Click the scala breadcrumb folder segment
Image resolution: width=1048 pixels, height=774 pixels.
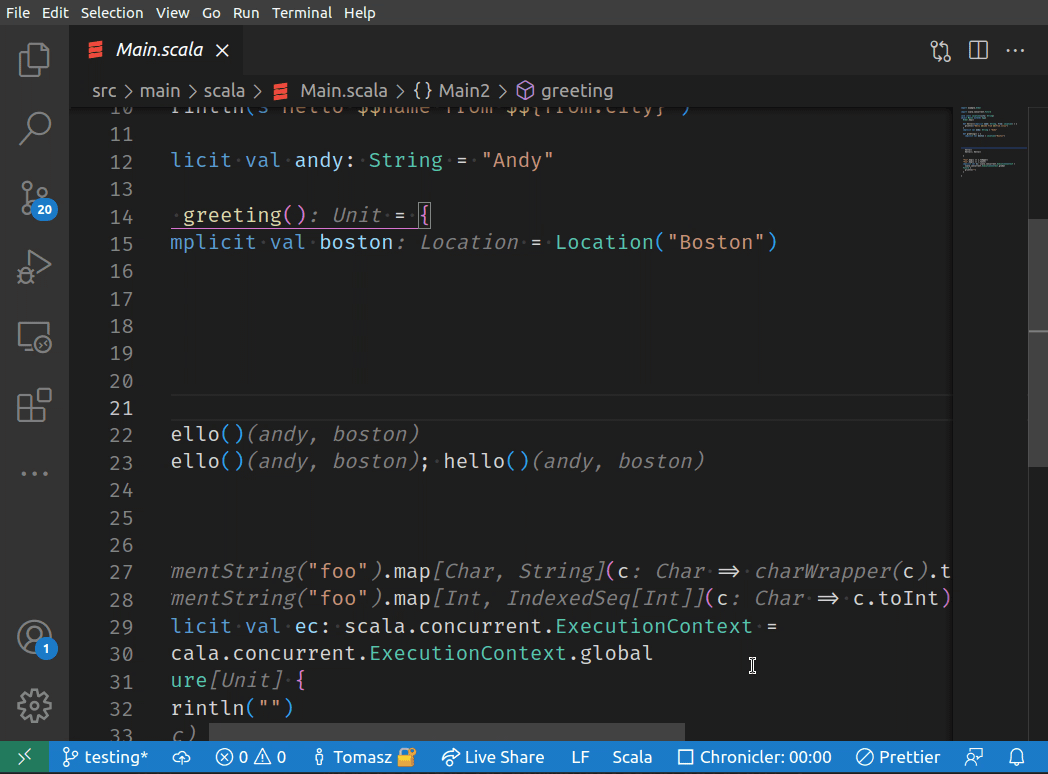point(224,91)
